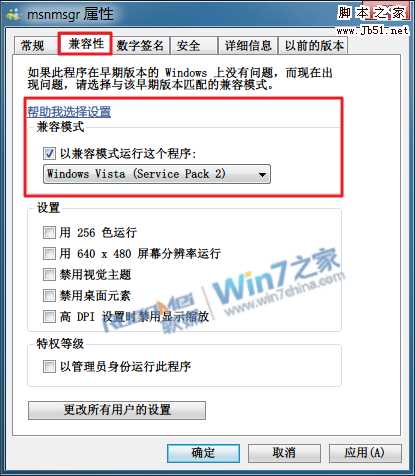
Task: Check 高 DPI 设置时禁用显示缩放 option
Action: (x=49, y=316)
